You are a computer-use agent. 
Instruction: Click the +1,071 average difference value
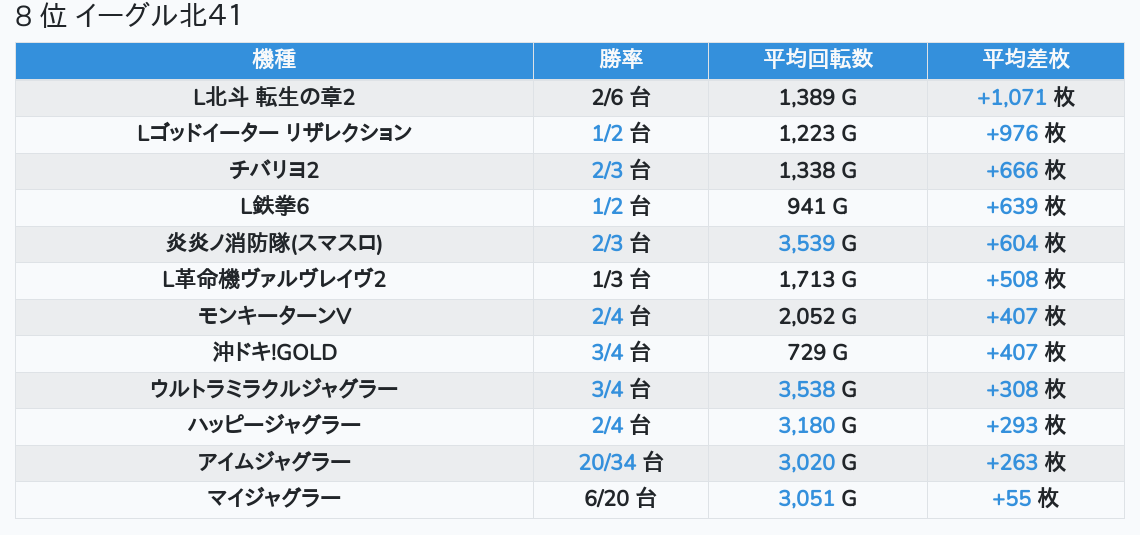tap(1012, 97)
